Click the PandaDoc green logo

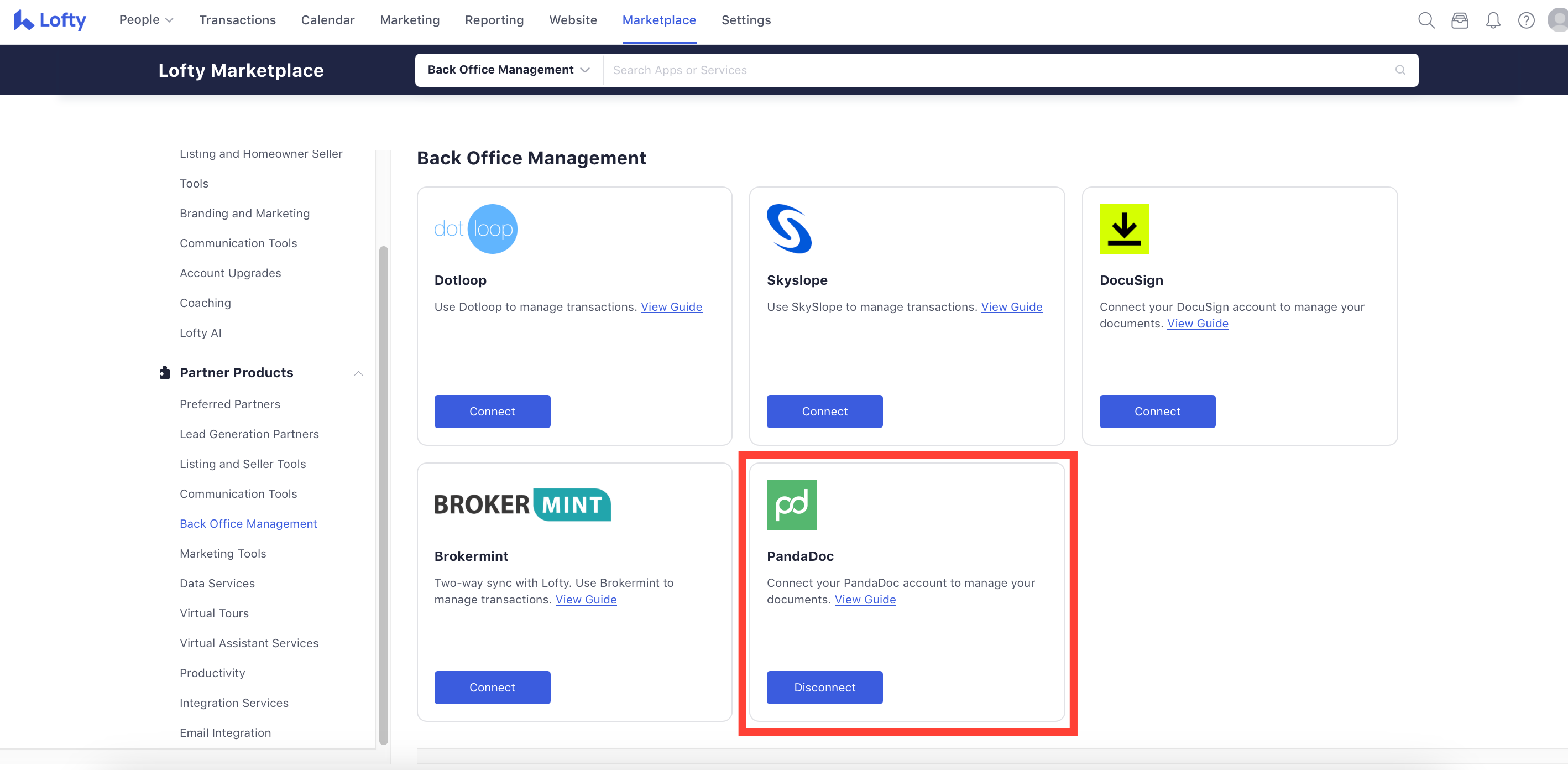click(x=792, y=504)
